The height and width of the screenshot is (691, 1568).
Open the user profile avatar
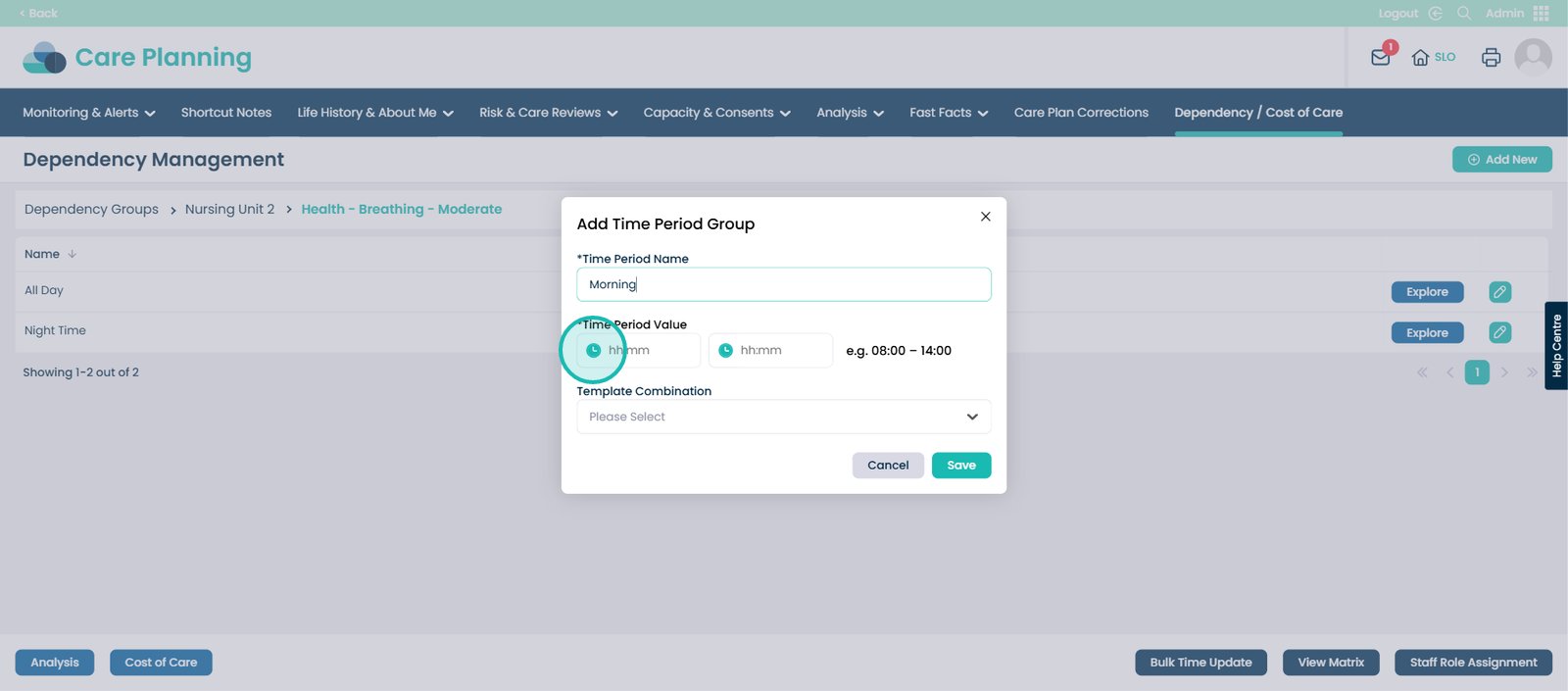point(1533,58)
